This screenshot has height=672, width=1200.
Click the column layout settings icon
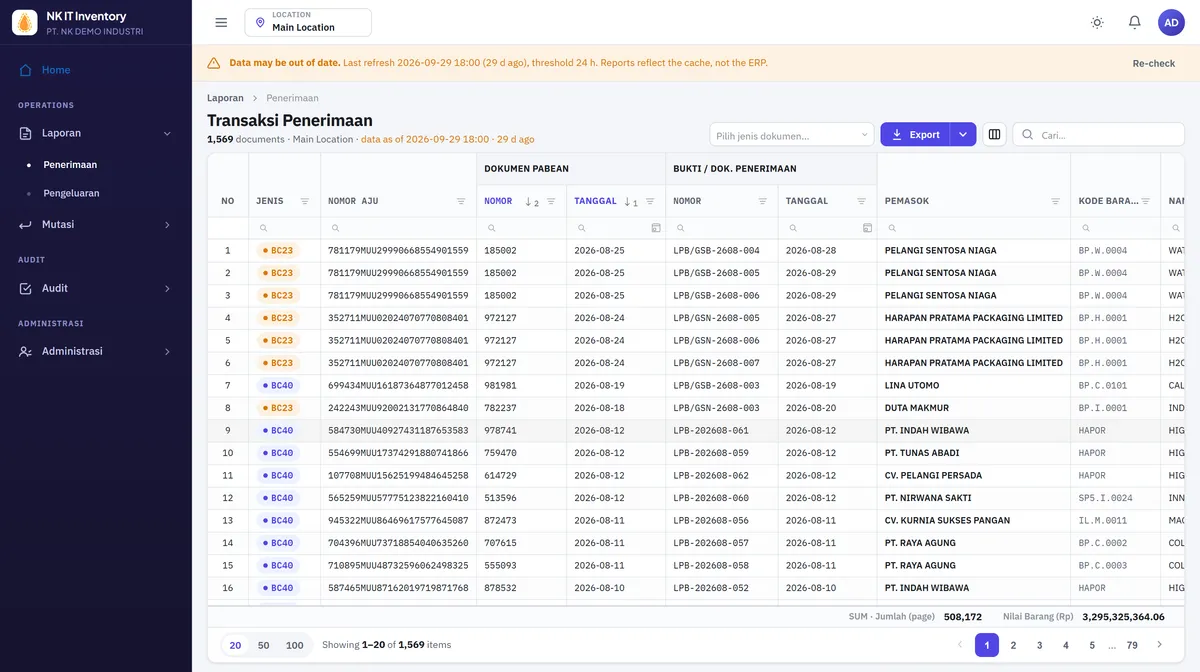coord(994,135)
